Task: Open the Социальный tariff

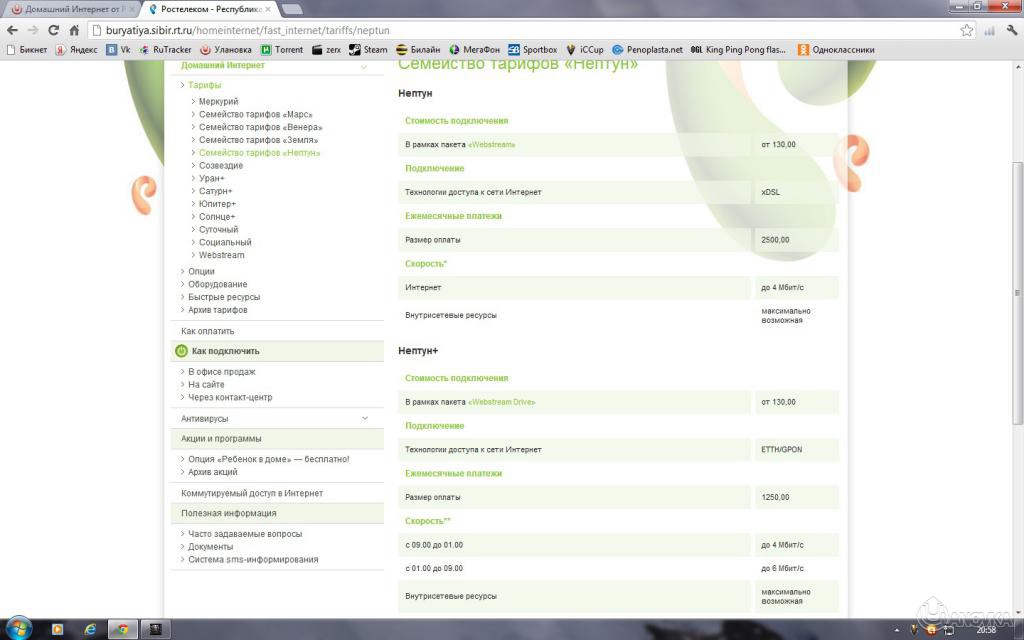Action: click(x=225, y=242)
